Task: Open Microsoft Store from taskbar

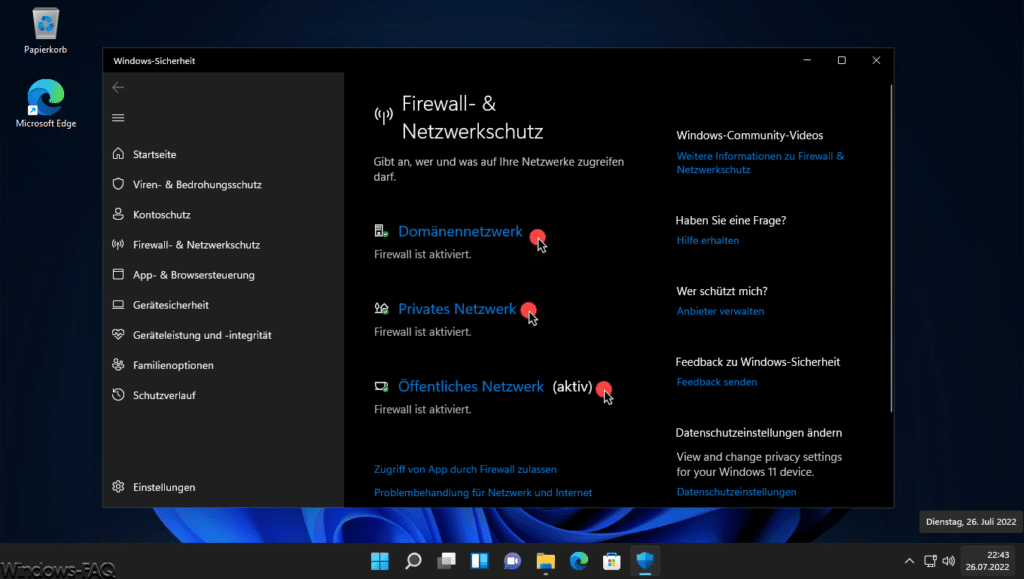Action: [x=611, y=561]
